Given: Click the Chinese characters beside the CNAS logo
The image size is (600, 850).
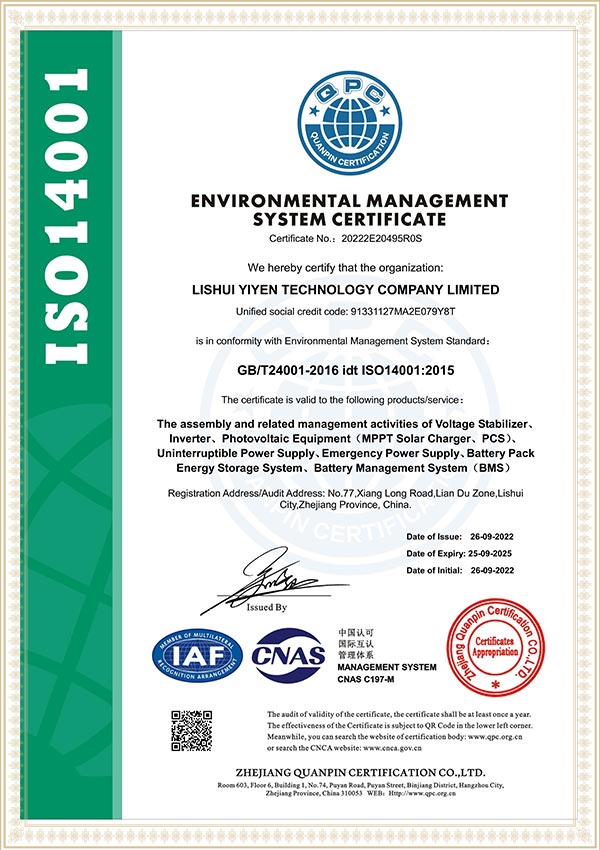Looking at the screenshot, I should click(x=356, y=644).
